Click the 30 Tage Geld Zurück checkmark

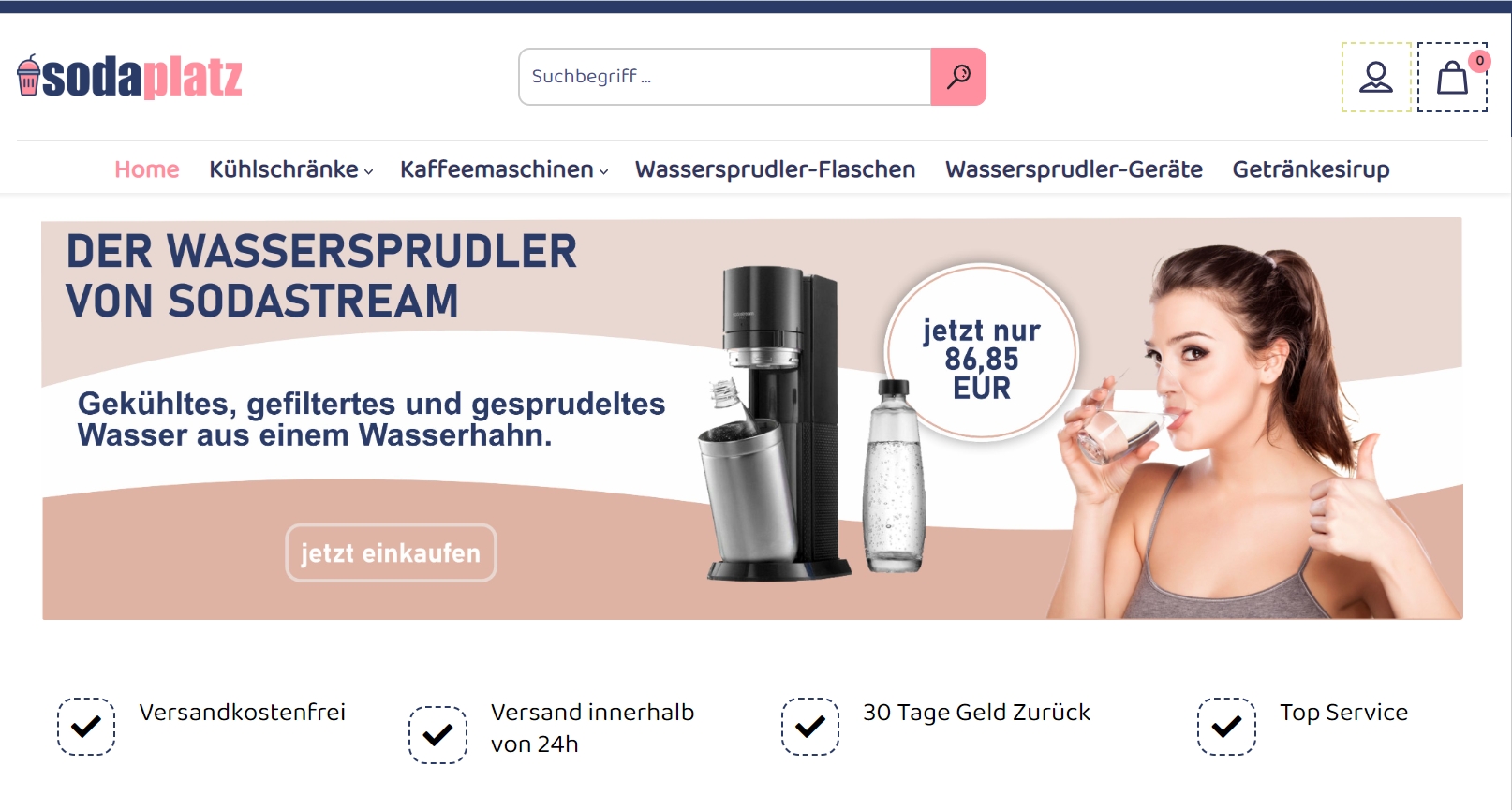pos(810,726)
